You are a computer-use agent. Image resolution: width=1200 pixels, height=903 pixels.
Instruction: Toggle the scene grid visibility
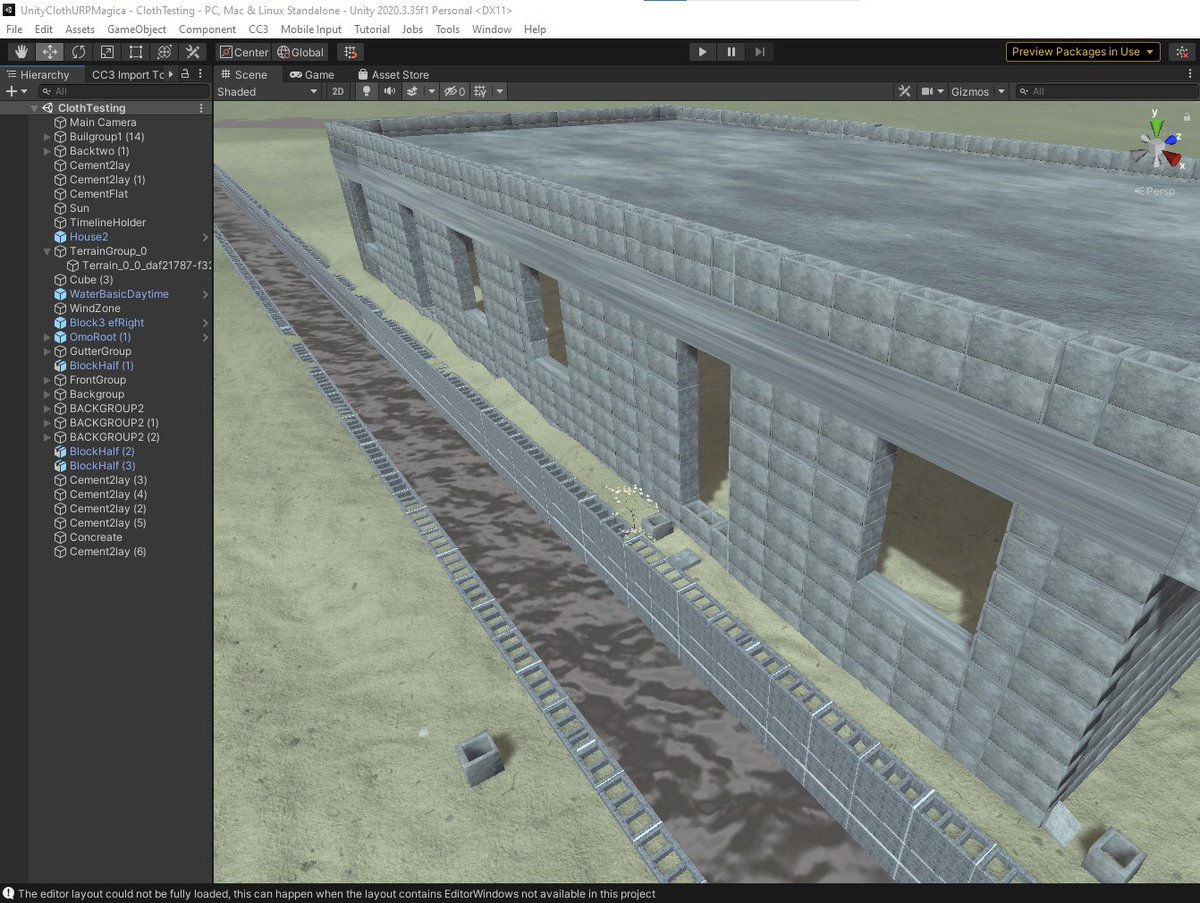pyautogui.click(x=480, y=91)
